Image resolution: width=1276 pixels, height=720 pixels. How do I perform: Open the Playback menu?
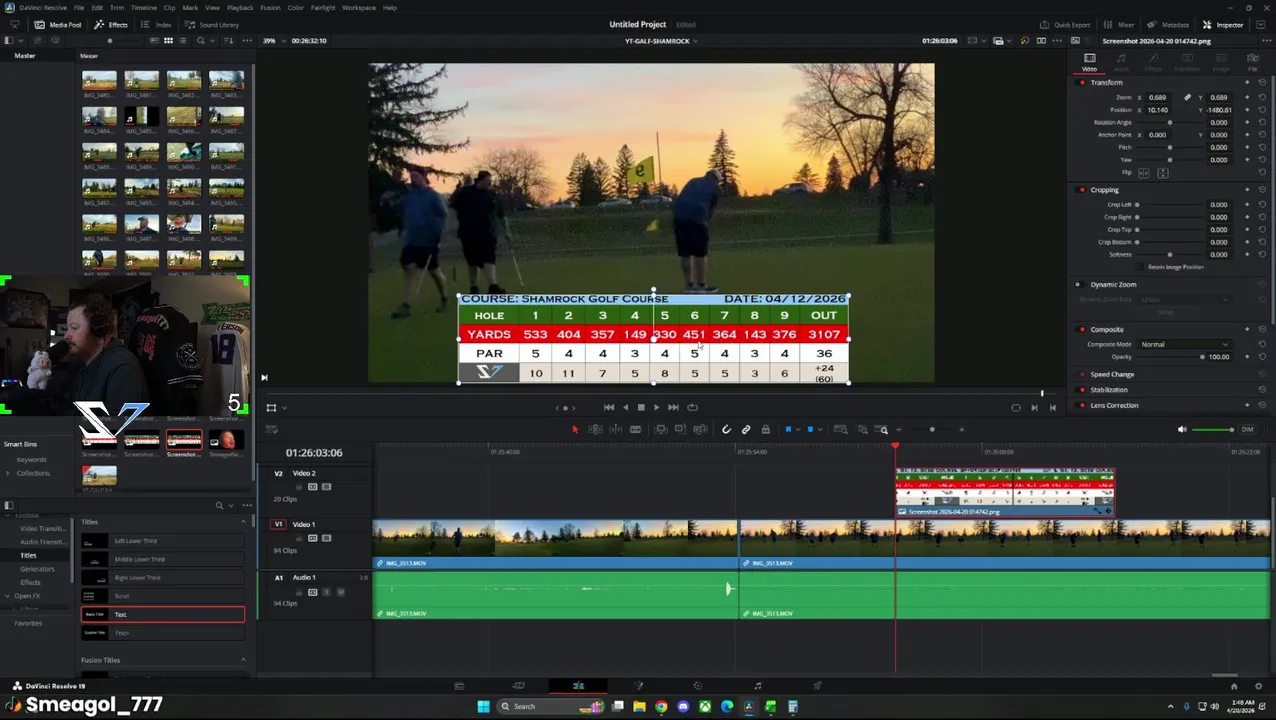click(x=241, y=8)
